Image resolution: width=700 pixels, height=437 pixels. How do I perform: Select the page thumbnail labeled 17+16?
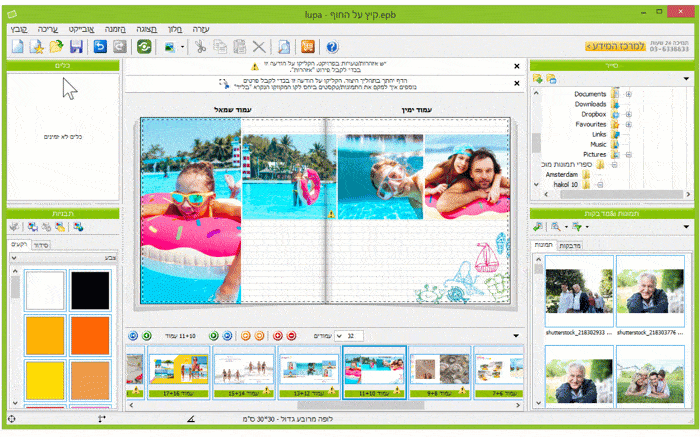[x=178, y=373]
